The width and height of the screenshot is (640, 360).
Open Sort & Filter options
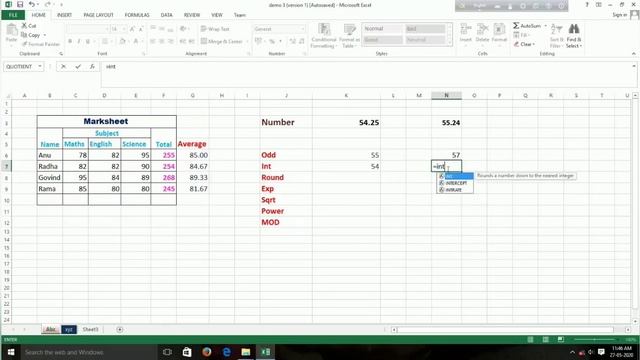coord(556,36)
